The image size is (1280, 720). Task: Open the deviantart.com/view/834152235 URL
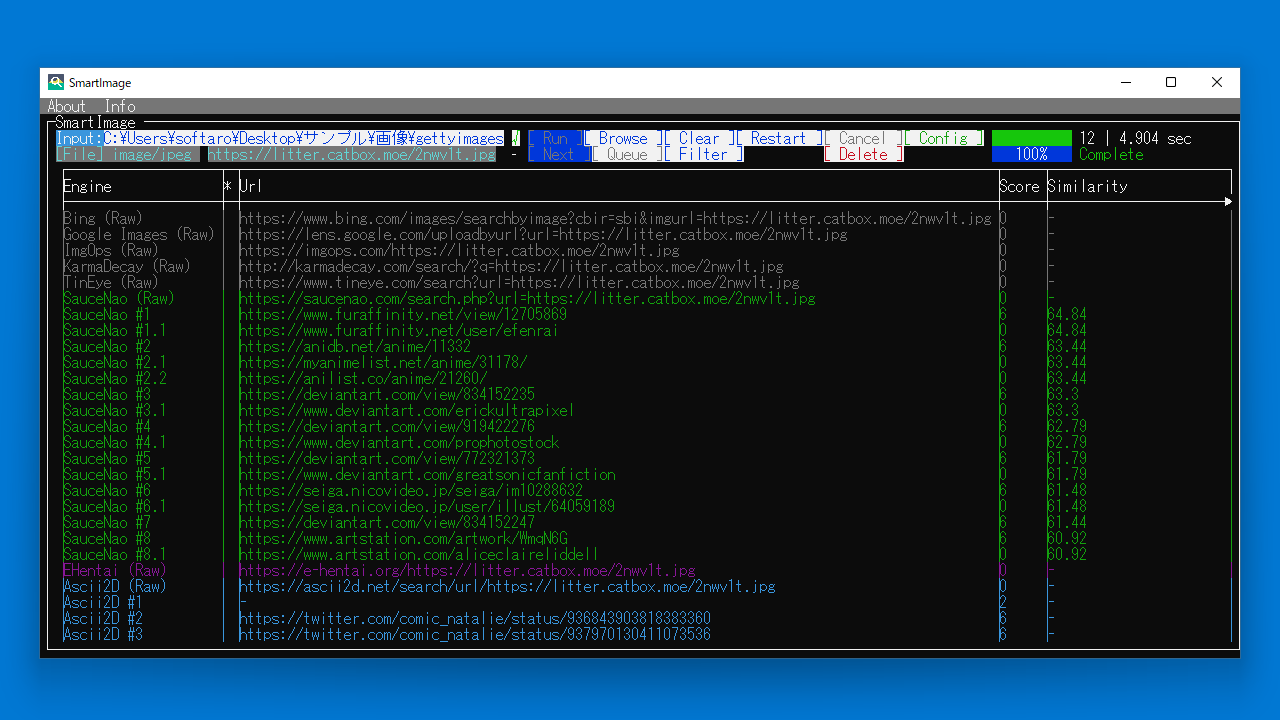[x=387, y=394]
